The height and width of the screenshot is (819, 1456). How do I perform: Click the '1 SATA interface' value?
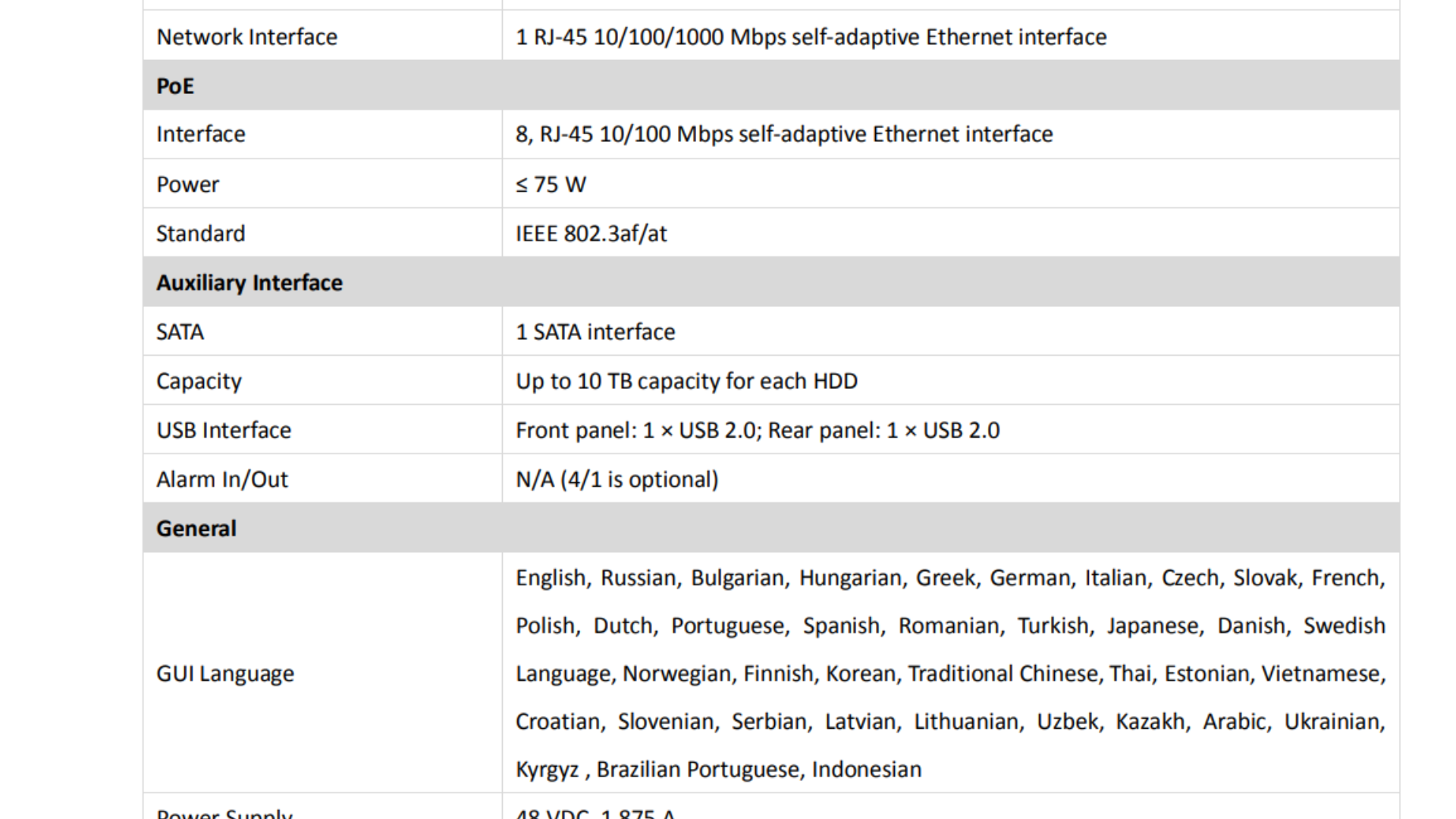(595, 331)
